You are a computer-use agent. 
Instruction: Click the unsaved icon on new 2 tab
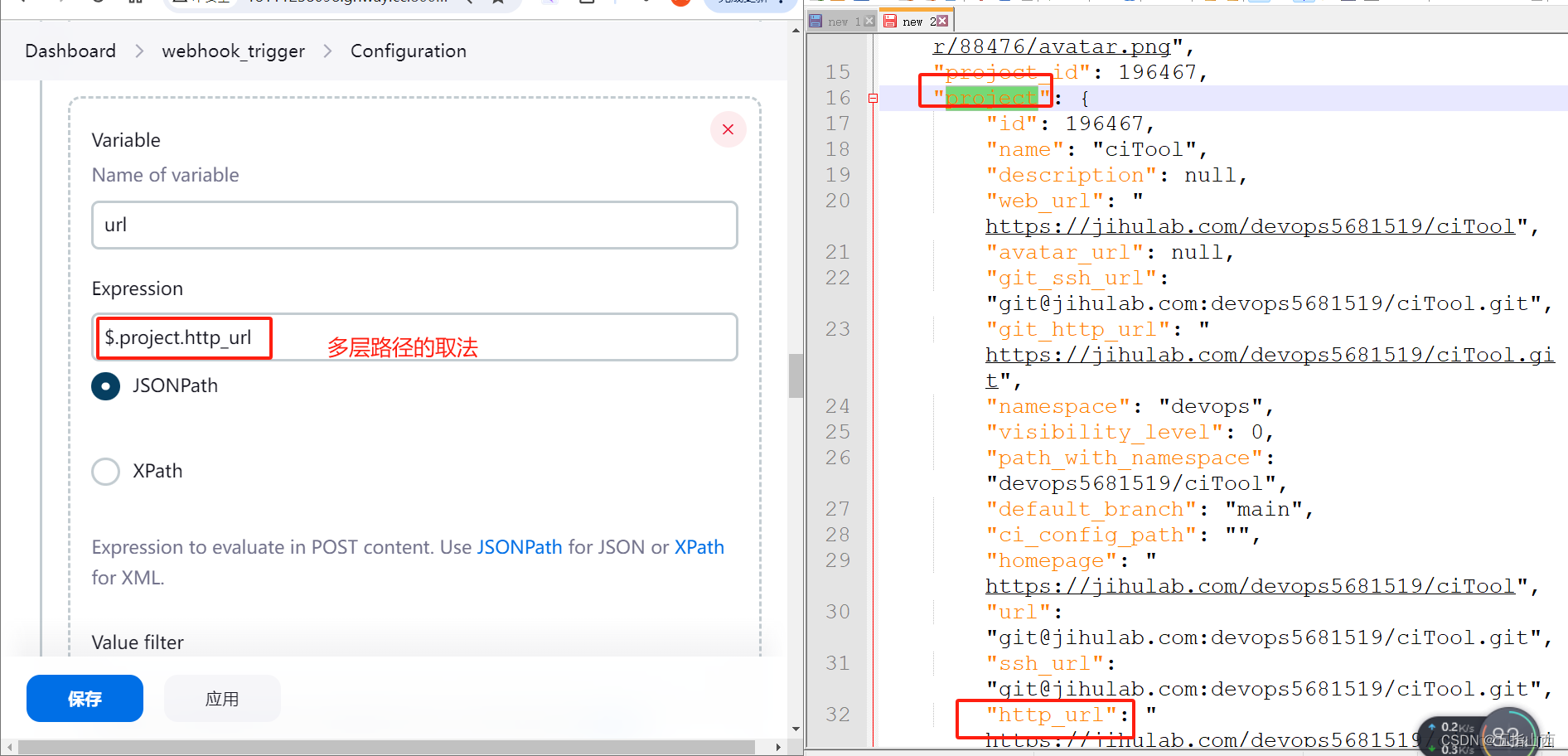coord(889,21)
